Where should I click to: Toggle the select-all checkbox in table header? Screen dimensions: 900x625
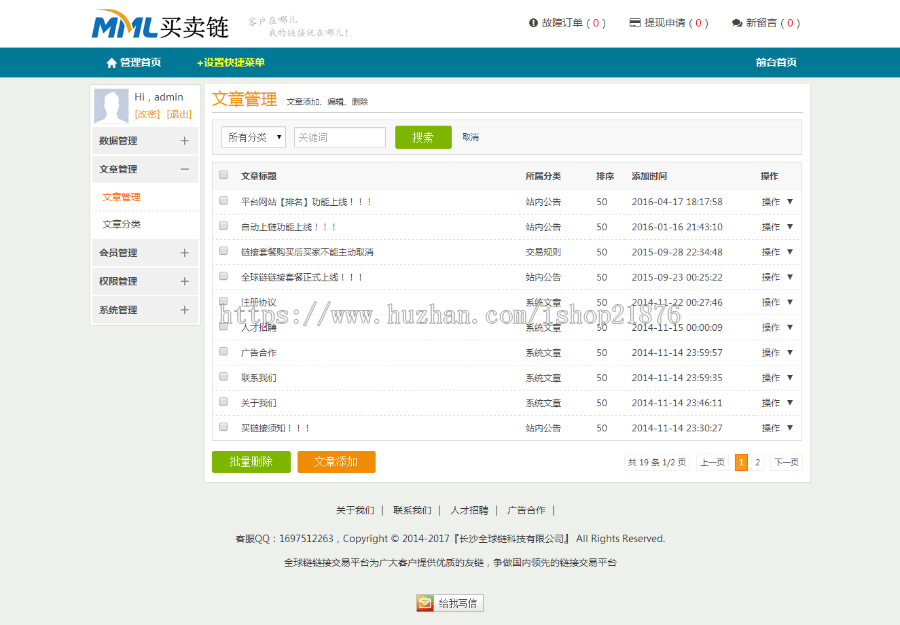(x=222, y=175)
